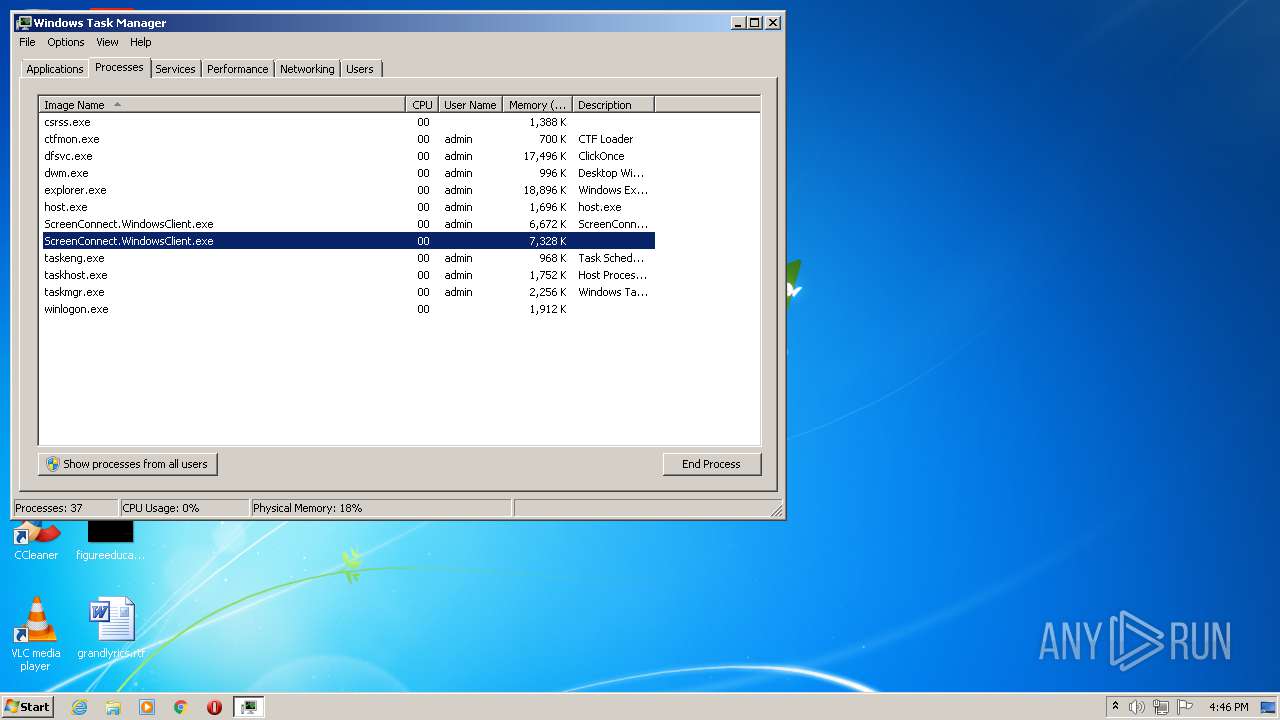Click the ClickOnce description cell

[x=601, y=156]
